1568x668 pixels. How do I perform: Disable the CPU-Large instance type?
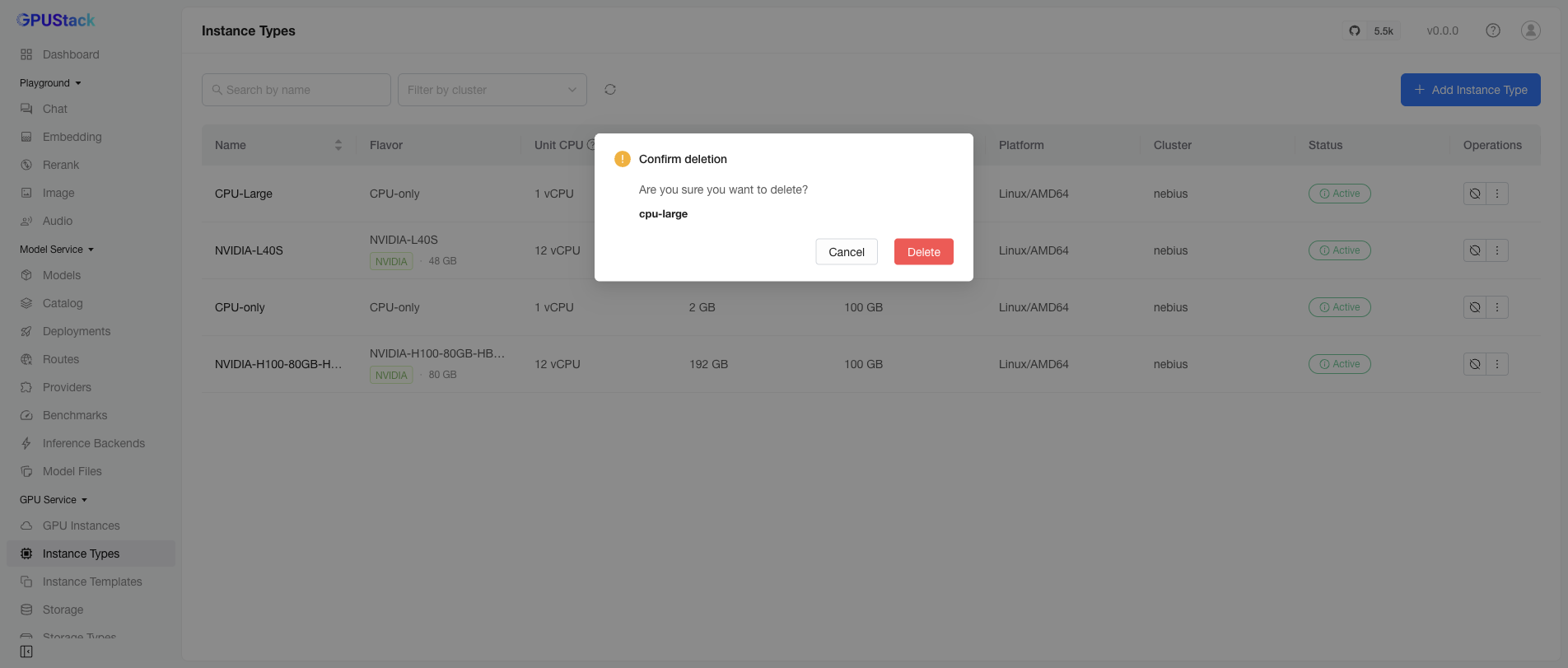click(x=1475, y=194)
